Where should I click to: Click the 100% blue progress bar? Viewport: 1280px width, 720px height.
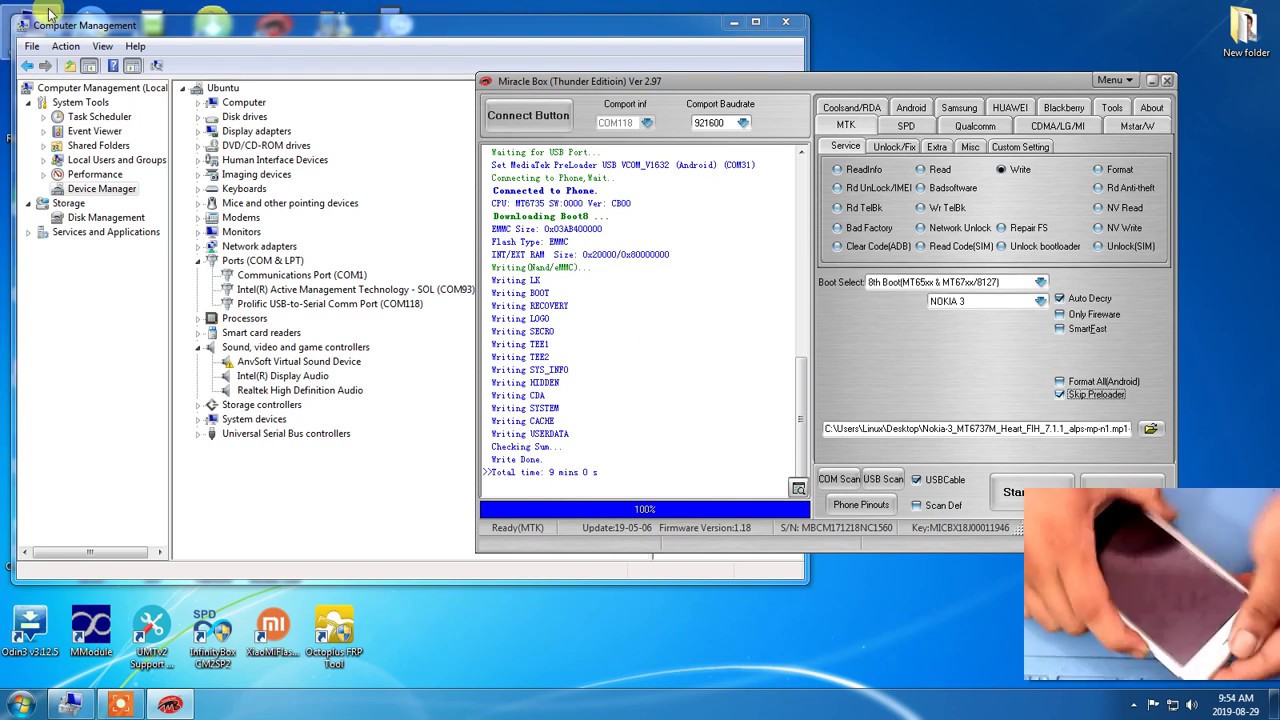645,510
